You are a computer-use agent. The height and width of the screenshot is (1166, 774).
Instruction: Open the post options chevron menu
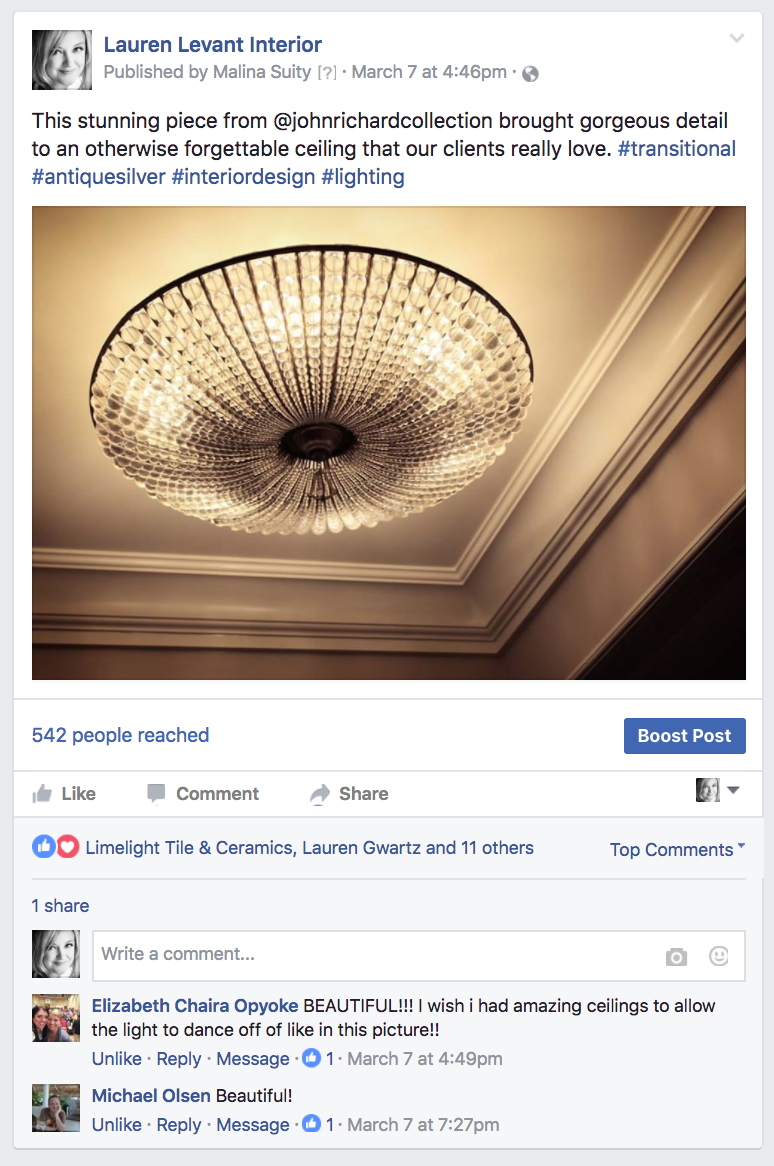coord(736,38)
